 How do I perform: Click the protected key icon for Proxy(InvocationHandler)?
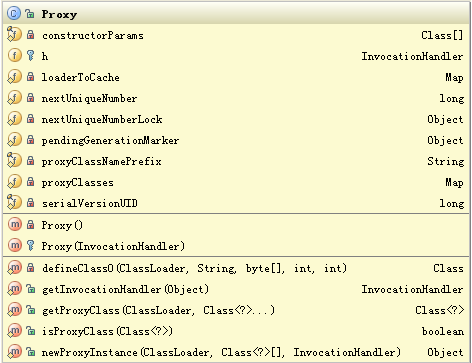point(30,246)
